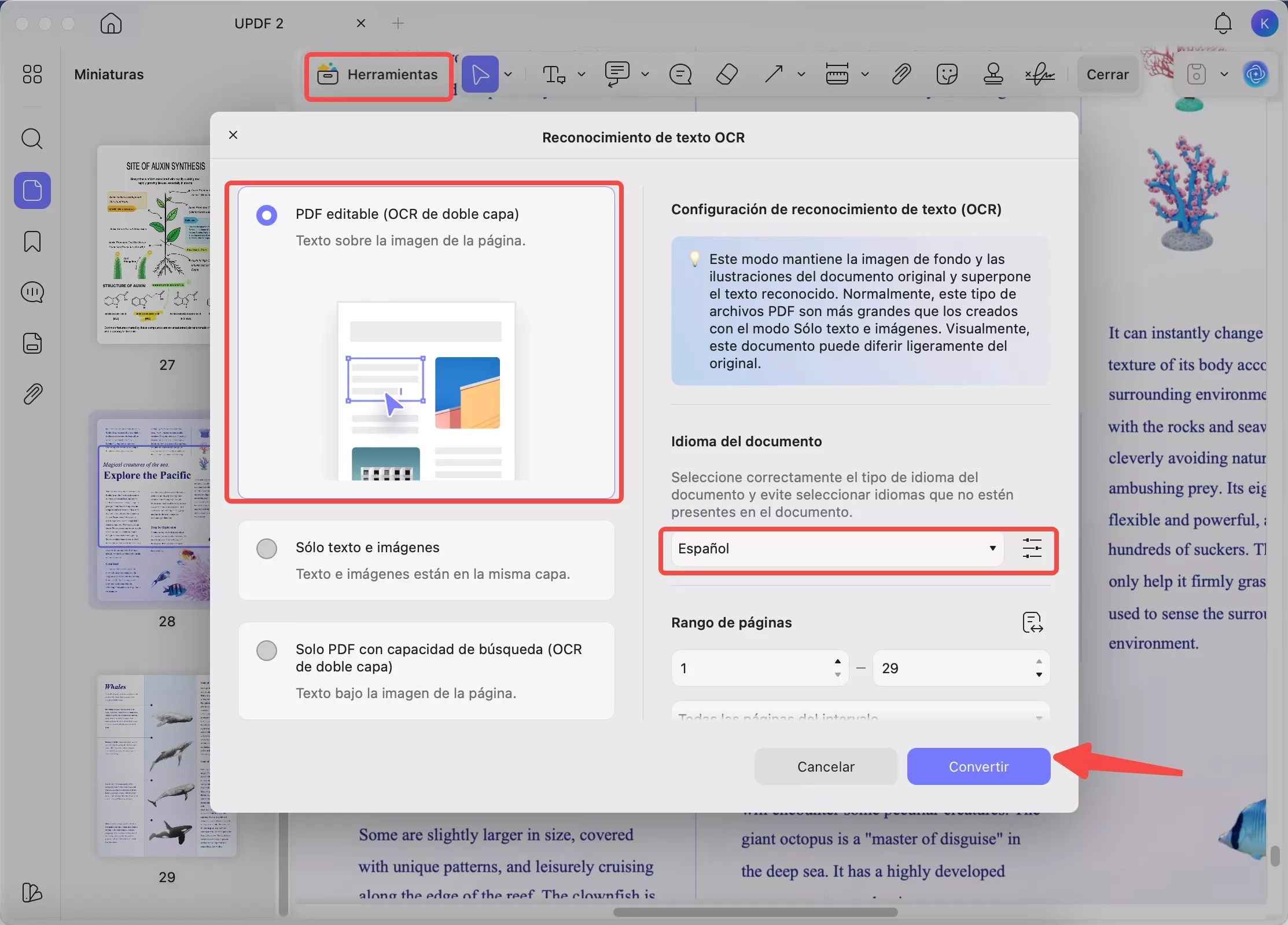The width and height of the screenshot is (1288, 925).
Task: Click the save icon in top toolbar
Action: (1197, 74)
